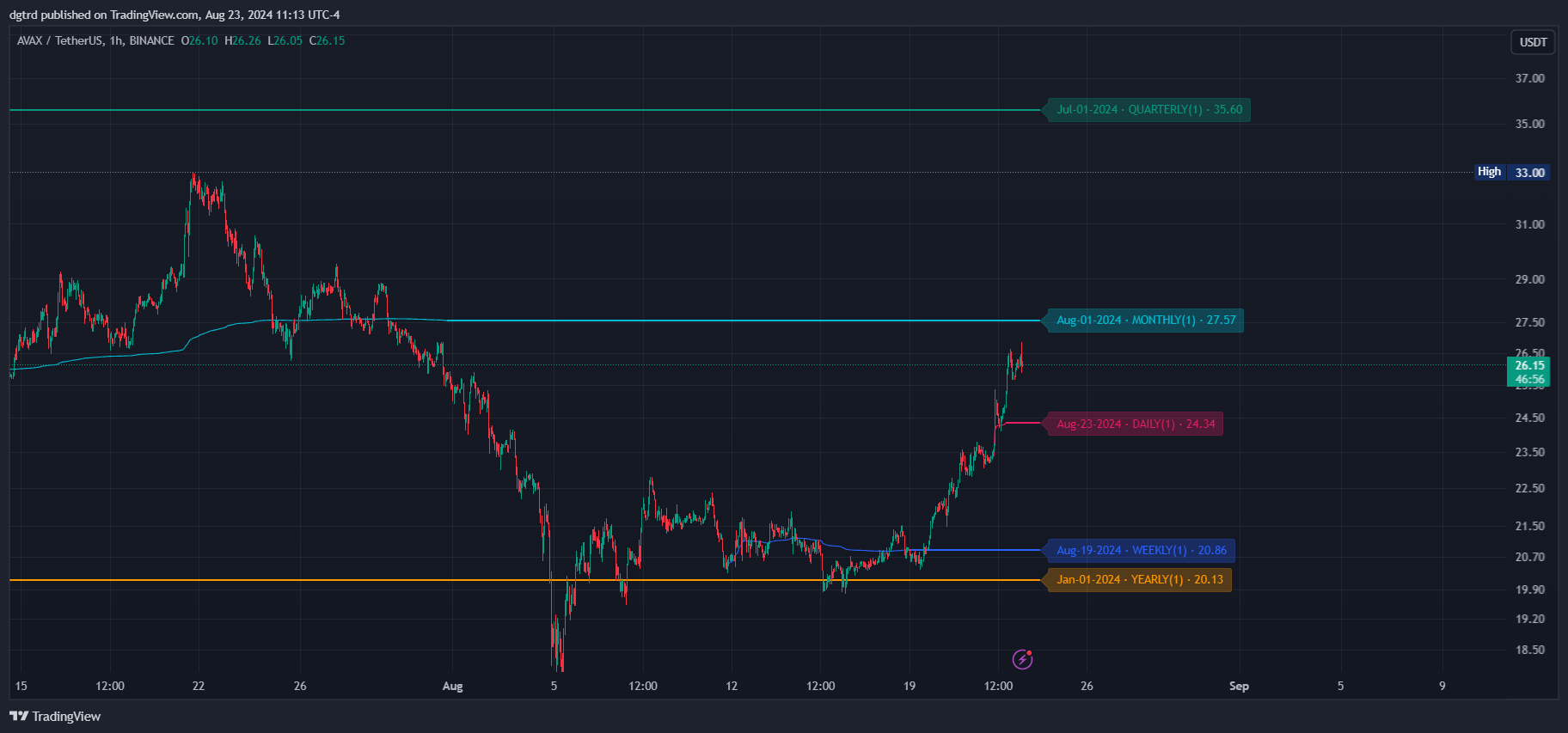Click the 33.00 high price tag

[1530, 173]
